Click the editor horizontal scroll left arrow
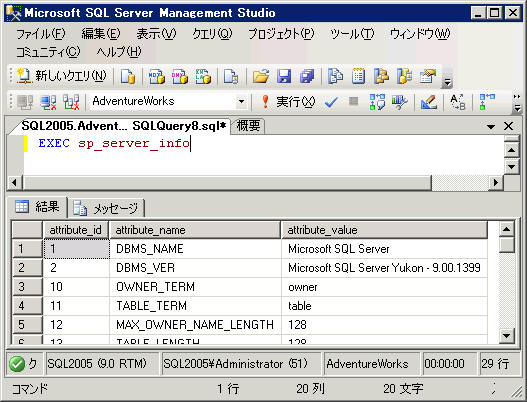Viewport: 527px width, 402px height. click(x=14, y=183)
